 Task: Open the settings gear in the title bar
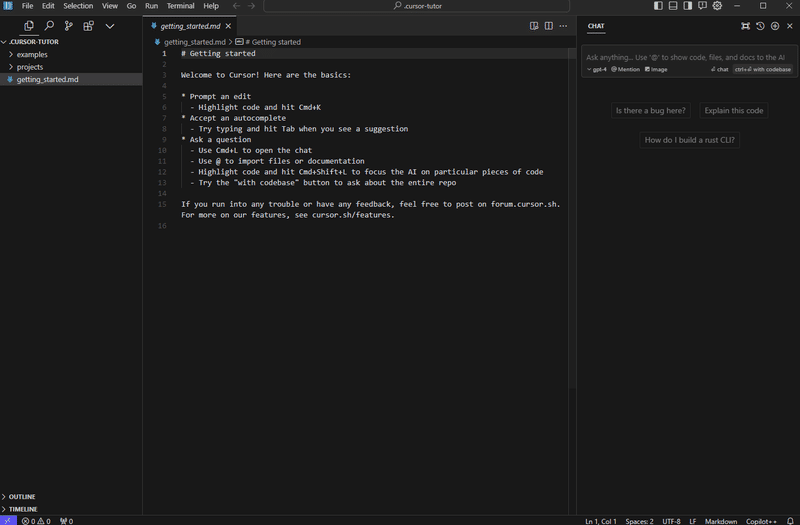pyautogui.click(x=717, y=6)
